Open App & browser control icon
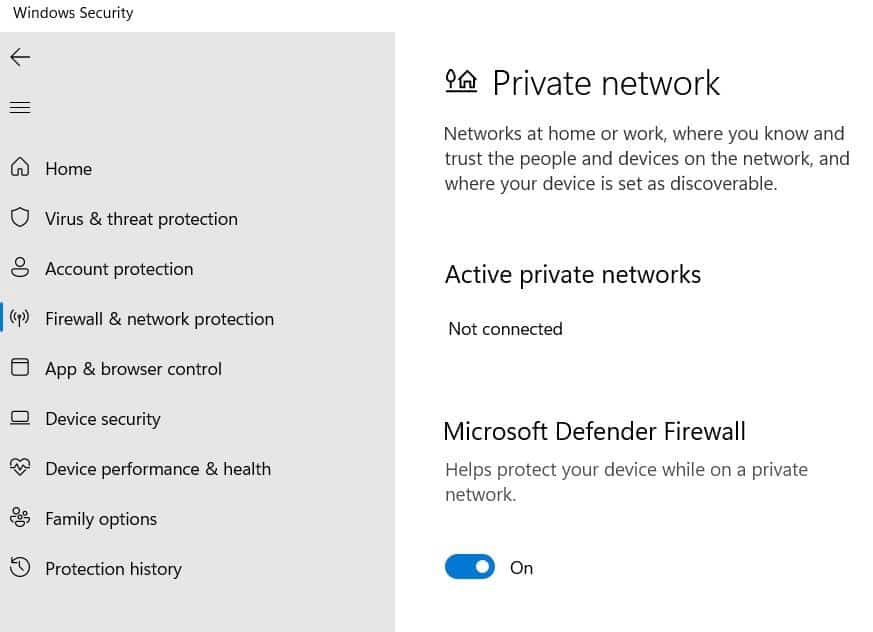 pos(20,368)
